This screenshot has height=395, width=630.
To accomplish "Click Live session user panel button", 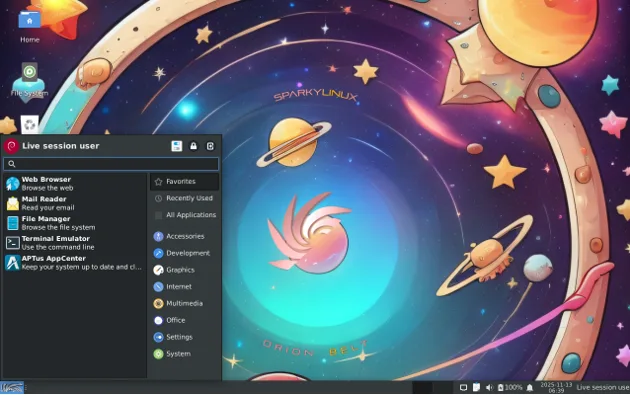I will (603, 388).
